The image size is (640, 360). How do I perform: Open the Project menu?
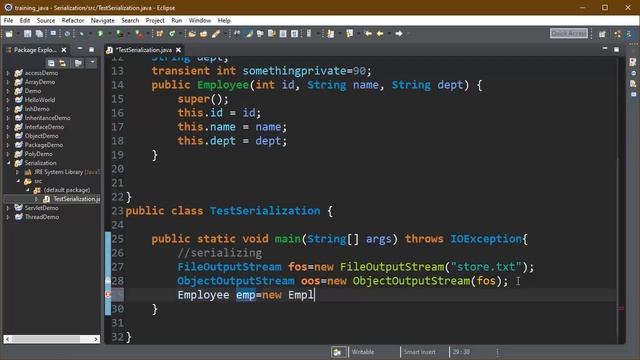(x=155, y=20)
